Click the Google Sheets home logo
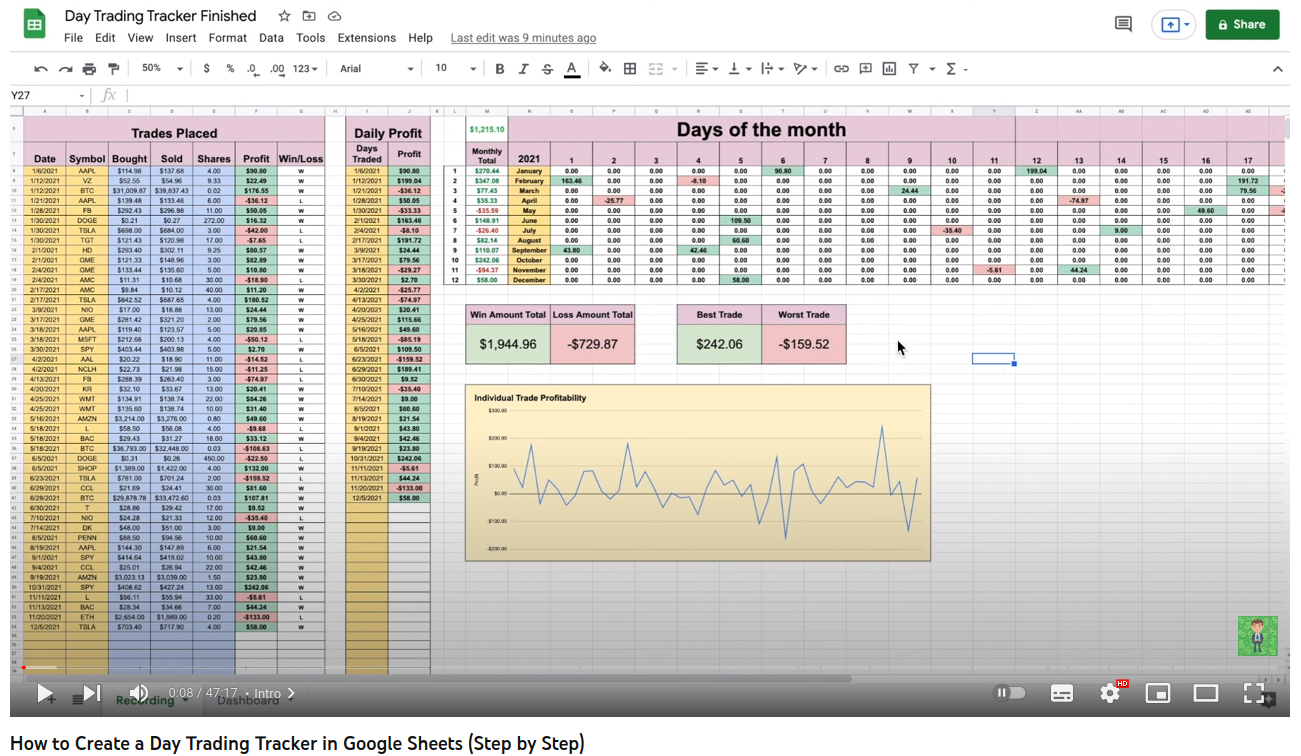The image size is (1301, 756). [34, 24]
